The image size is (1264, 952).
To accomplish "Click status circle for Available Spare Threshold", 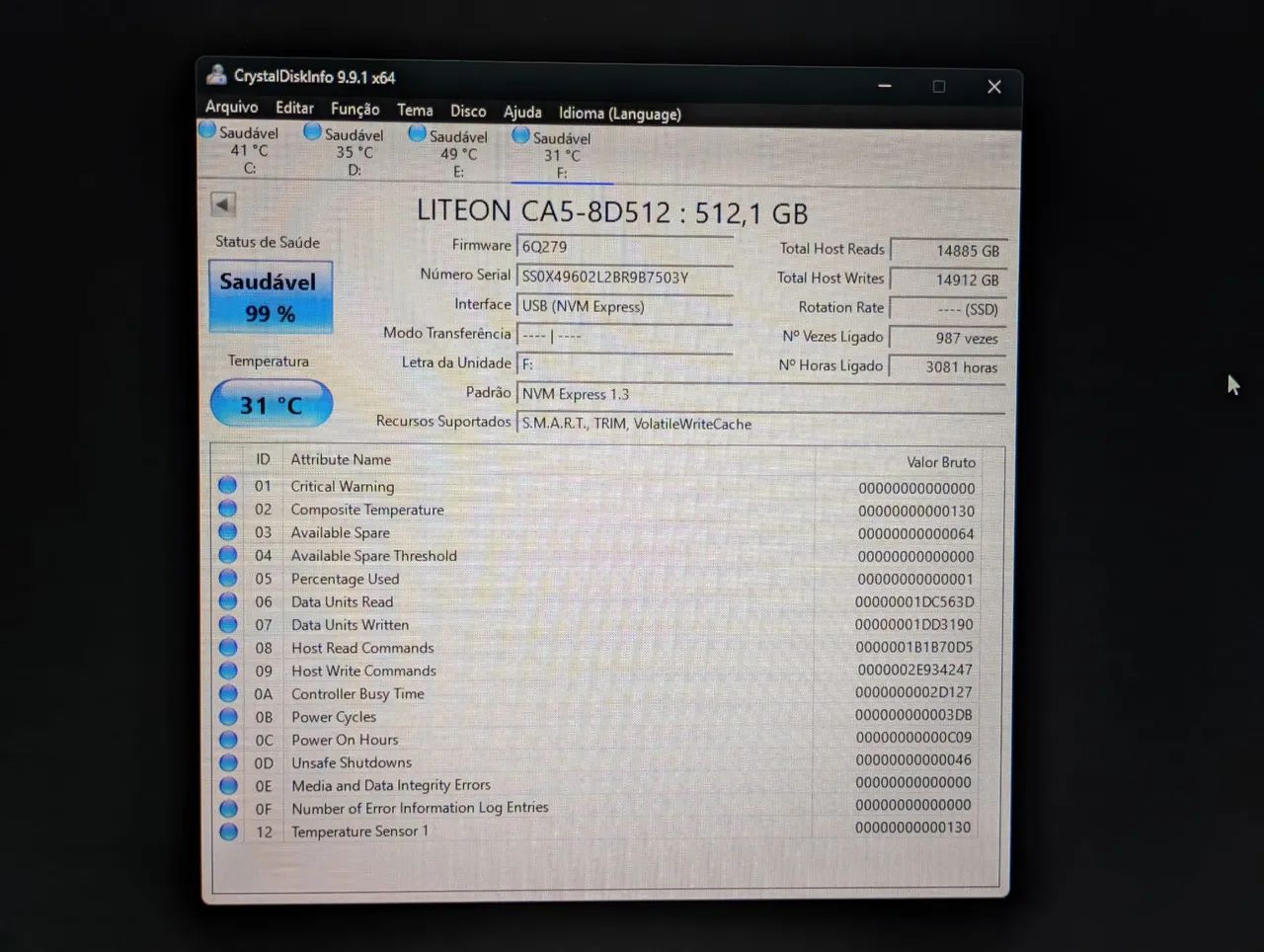I will (x=228, y=555).
